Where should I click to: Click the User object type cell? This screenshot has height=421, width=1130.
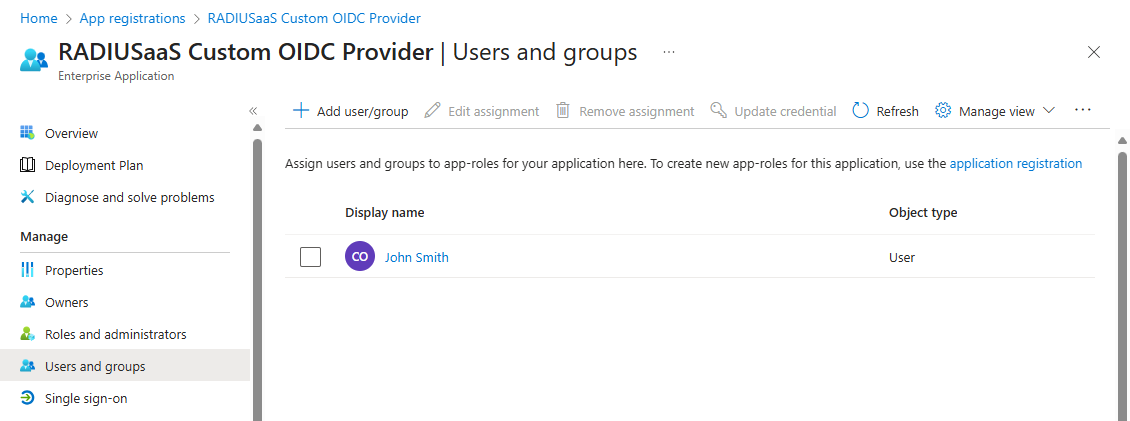click(902, 257)
